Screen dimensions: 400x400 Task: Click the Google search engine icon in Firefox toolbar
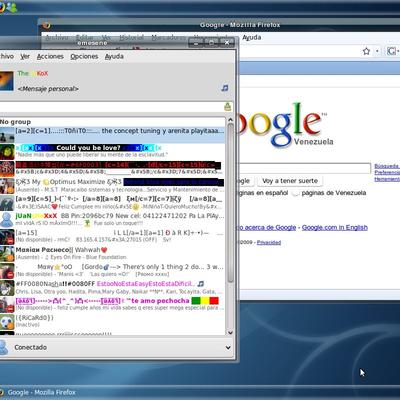(x=391, y=51)
